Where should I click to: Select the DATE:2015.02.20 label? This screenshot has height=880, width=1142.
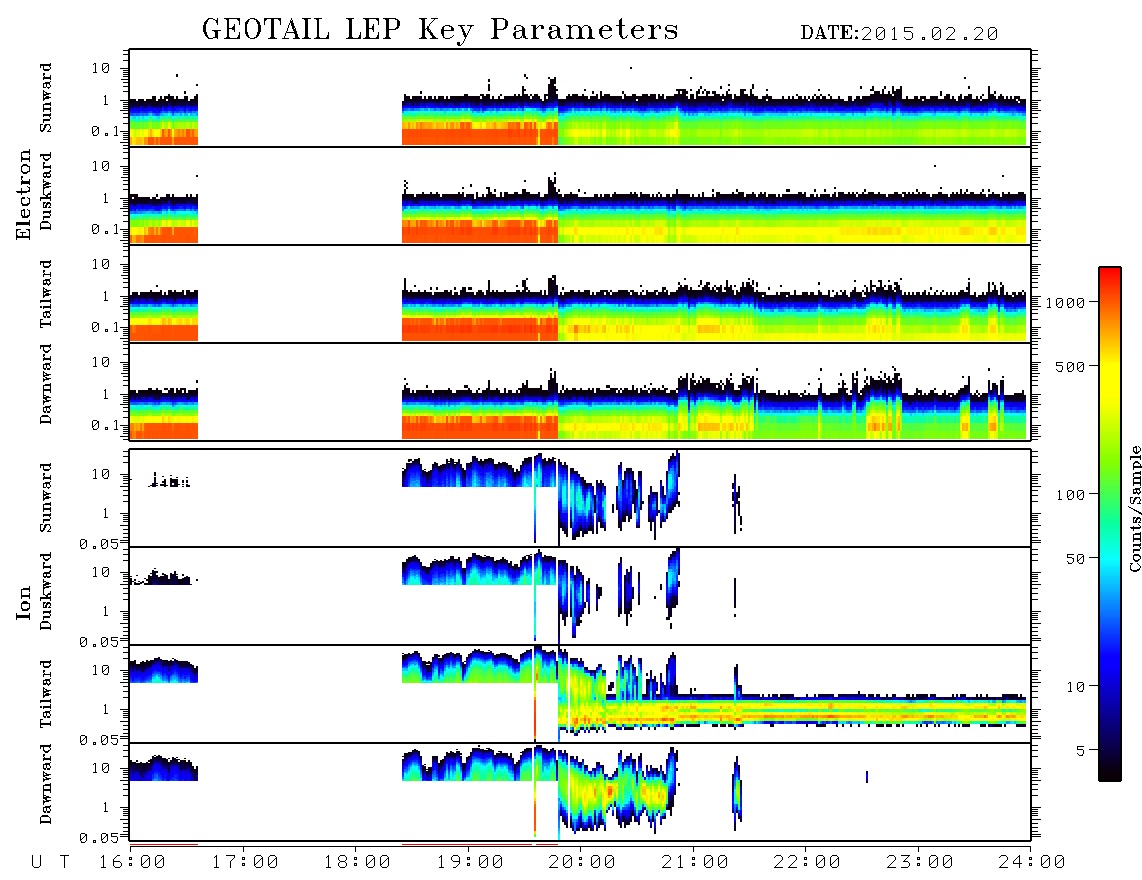(899, 34)
